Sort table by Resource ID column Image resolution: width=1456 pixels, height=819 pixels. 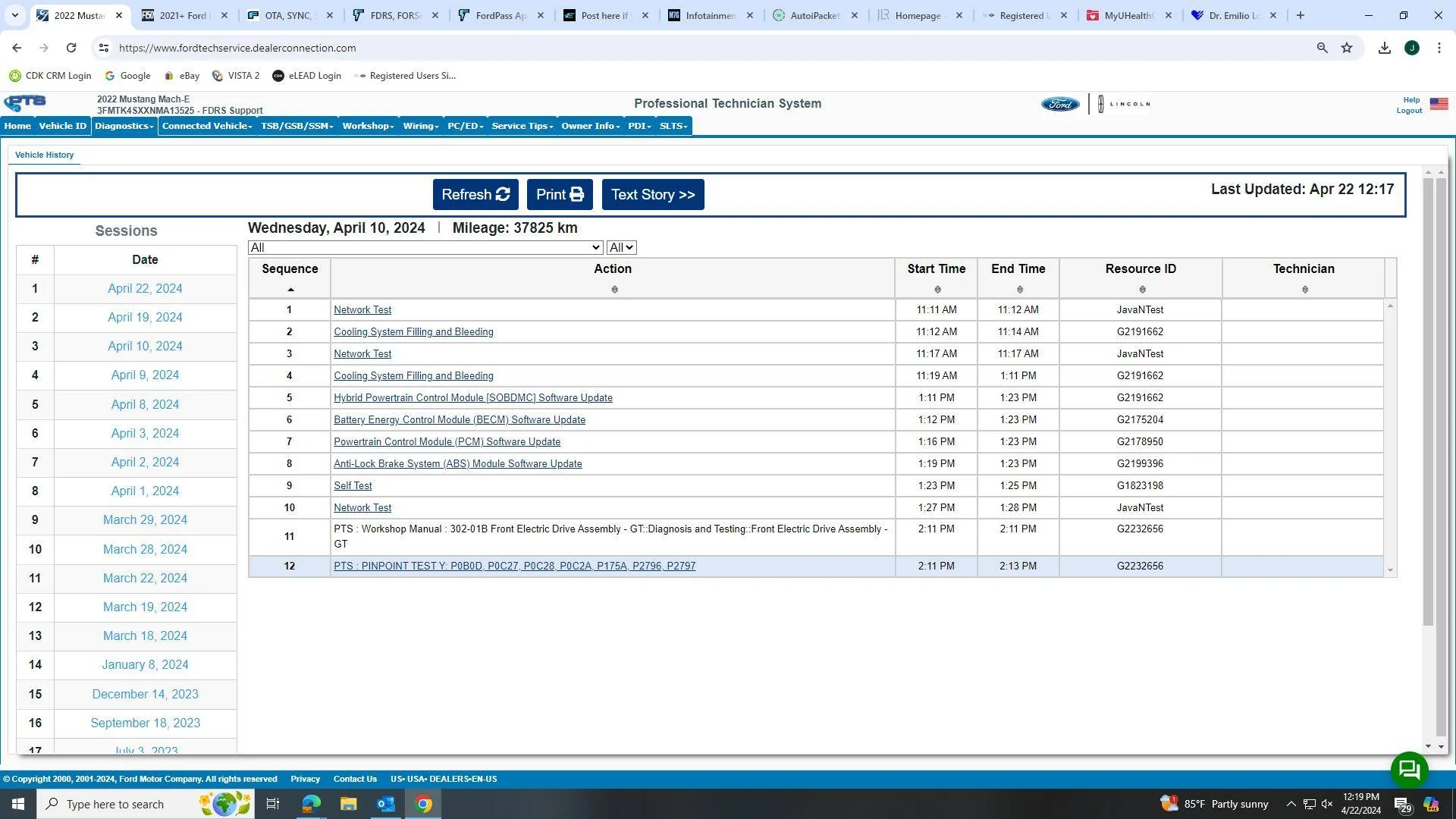[x=1142, y=290]
